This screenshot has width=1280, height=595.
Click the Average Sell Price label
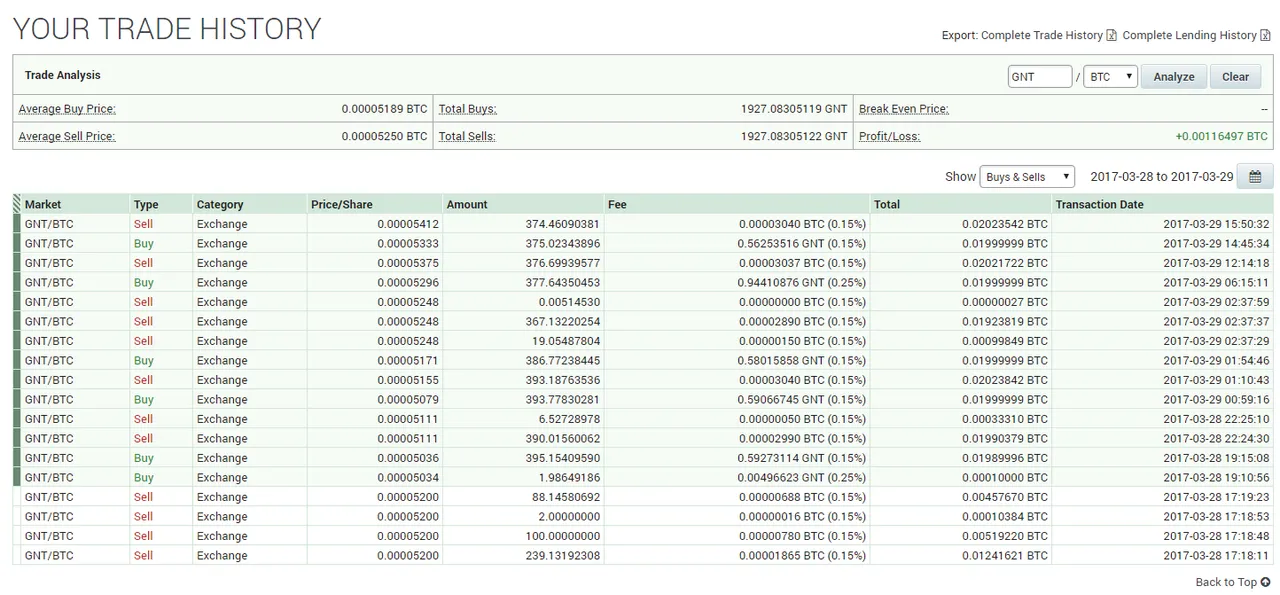[67, 136]
